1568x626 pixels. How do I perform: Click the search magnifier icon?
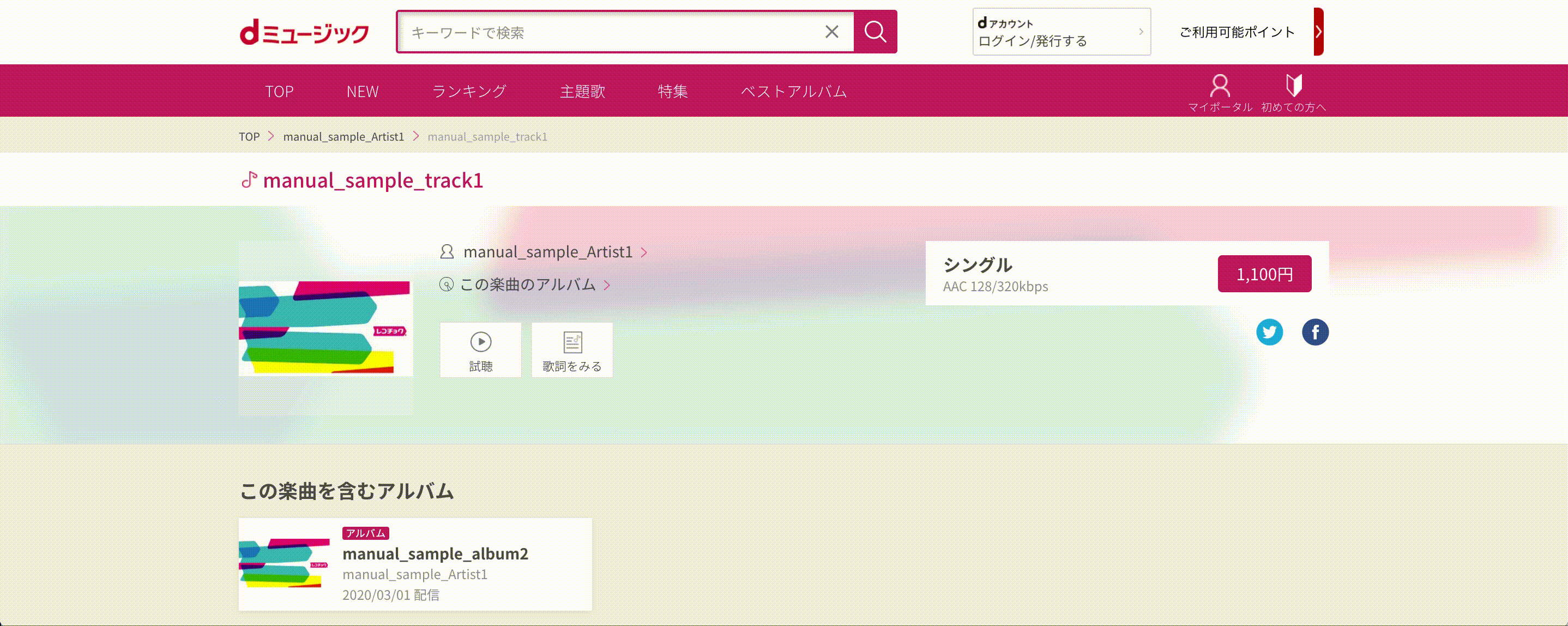click(x=875, y=32)
